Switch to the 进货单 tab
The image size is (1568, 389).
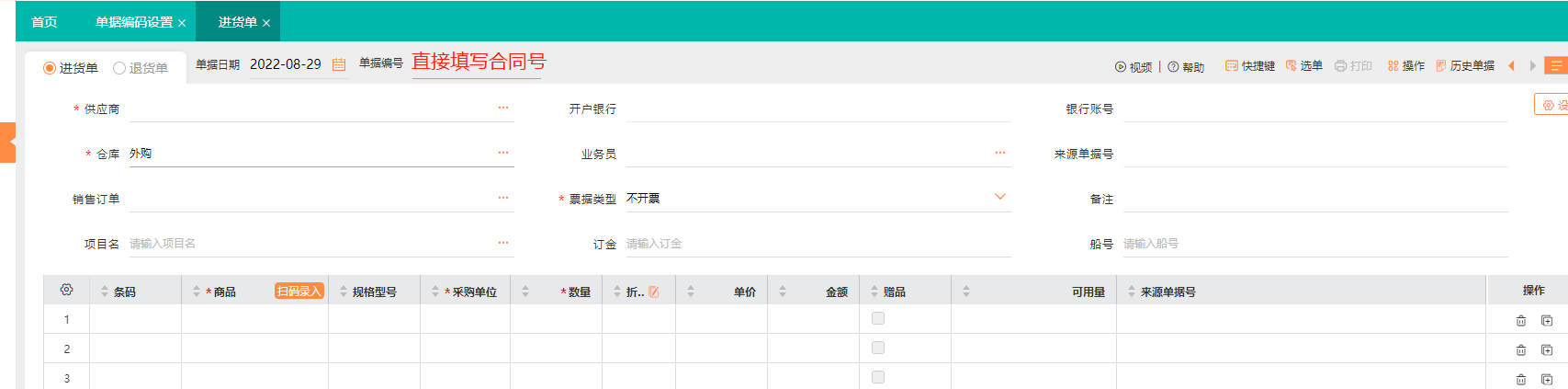[x=237, y=22]
